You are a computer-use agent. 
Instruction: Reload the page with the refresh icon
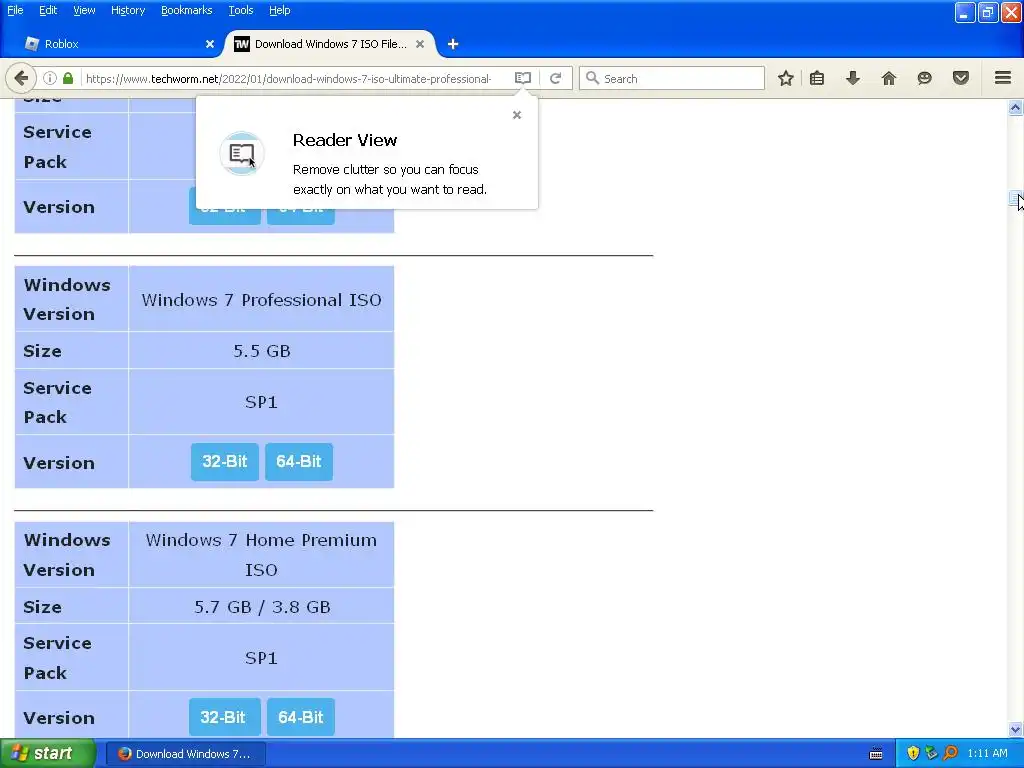tap(556, 78)
